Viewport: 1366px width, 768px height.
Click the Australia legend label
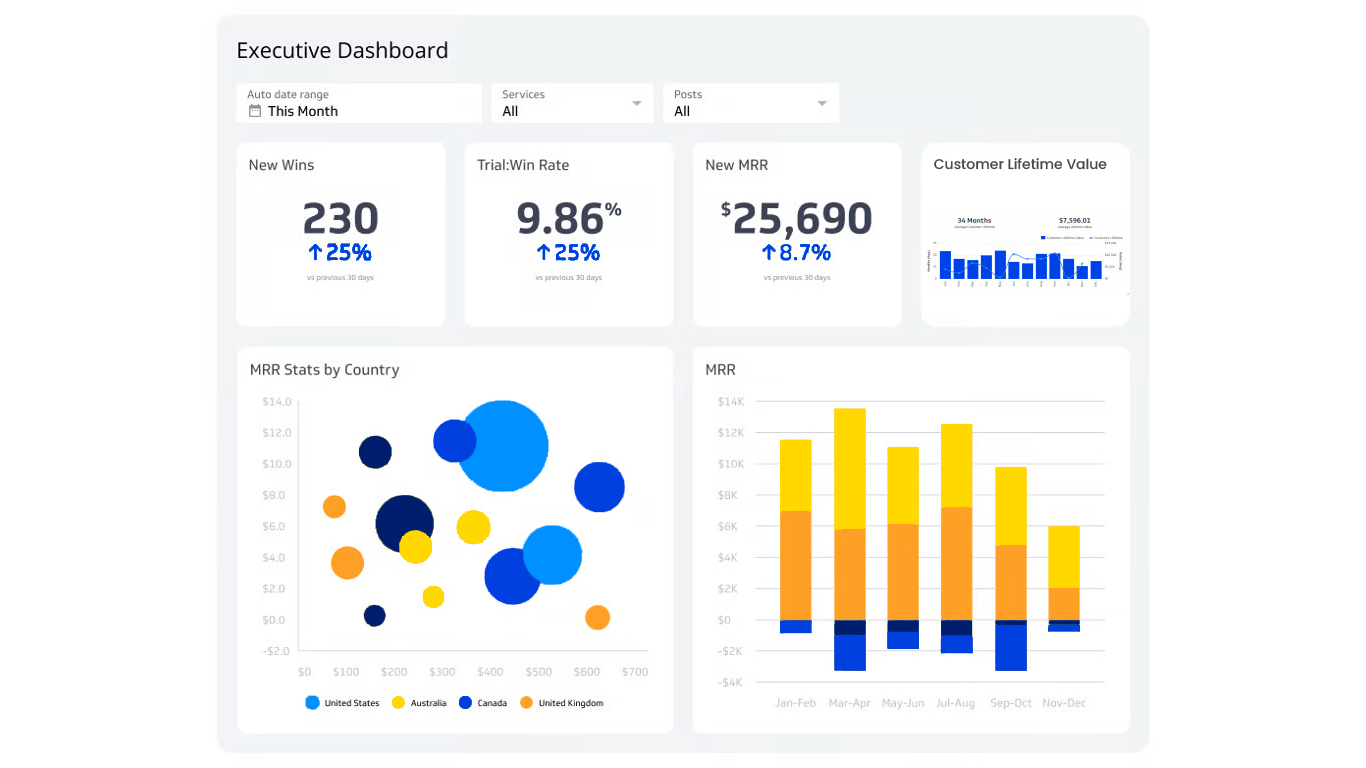pyautogui.click(x=429, y=703)
